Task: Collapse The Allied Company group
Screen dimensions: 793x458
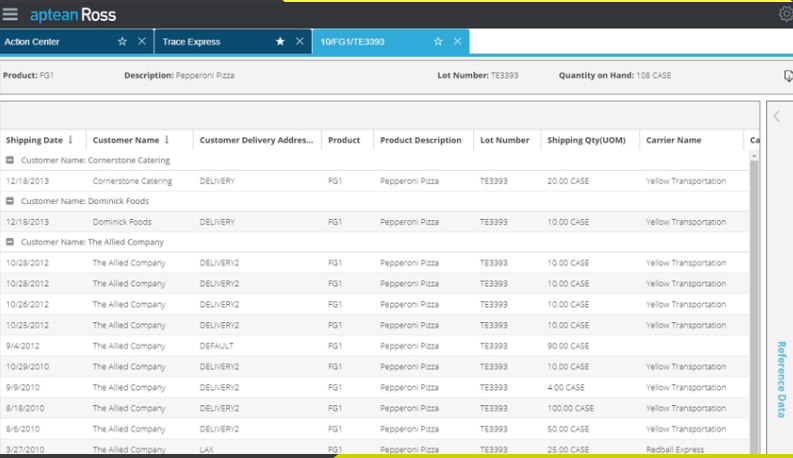Action: click(x=10, y=242)
